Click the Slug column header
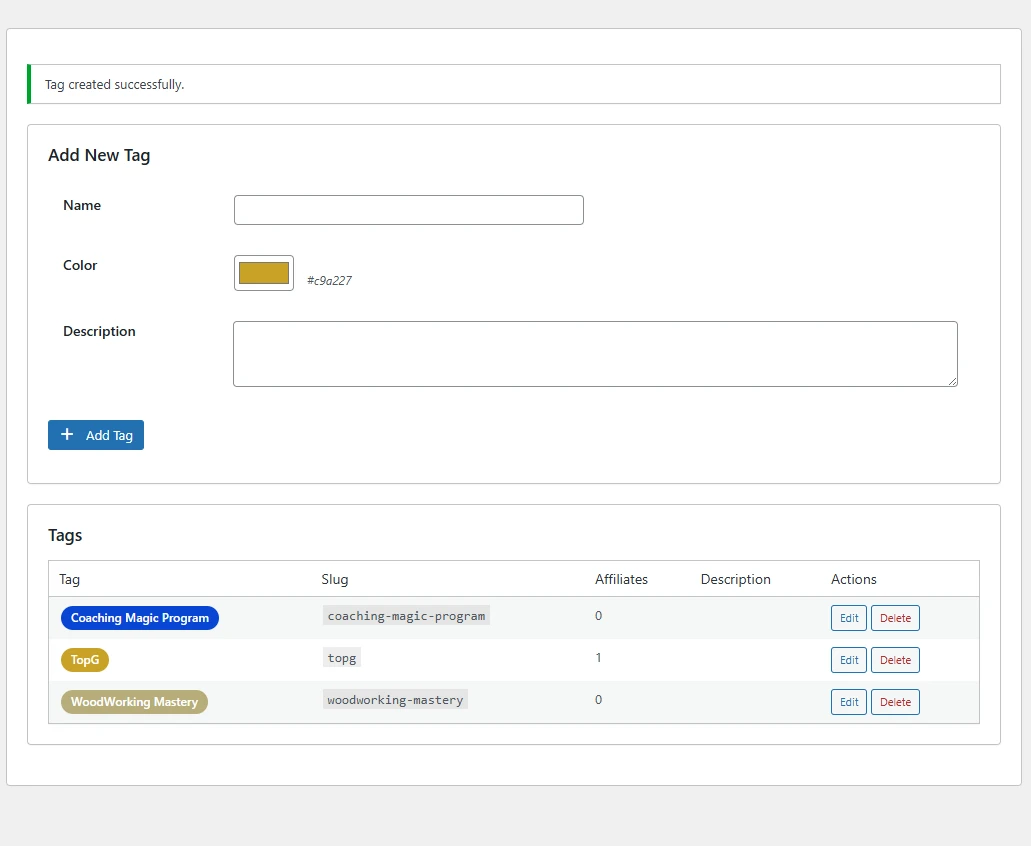Screen dimensions: 1031x846 tap(334, 579)
